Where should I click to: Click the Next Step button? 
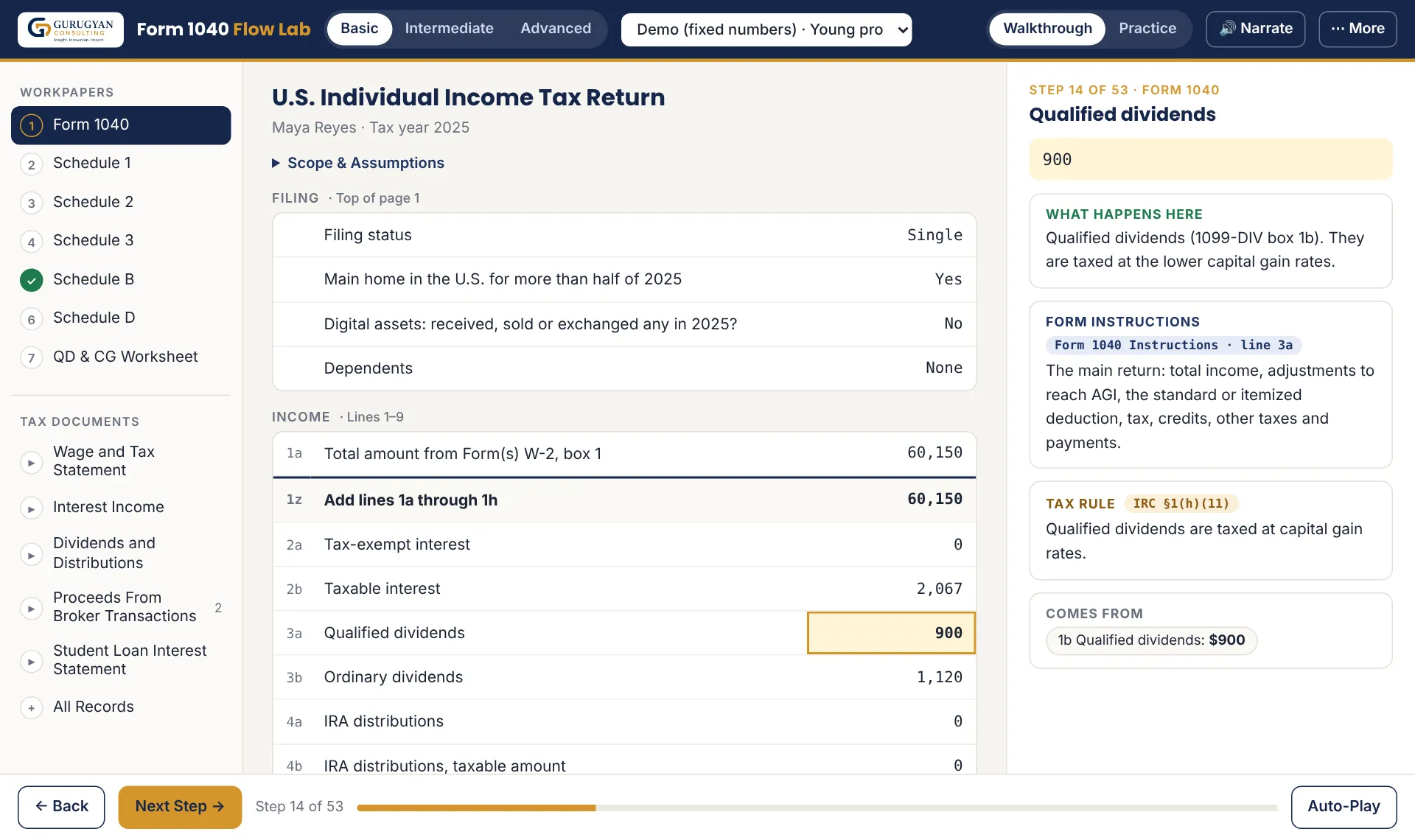[x=180, y=807]
